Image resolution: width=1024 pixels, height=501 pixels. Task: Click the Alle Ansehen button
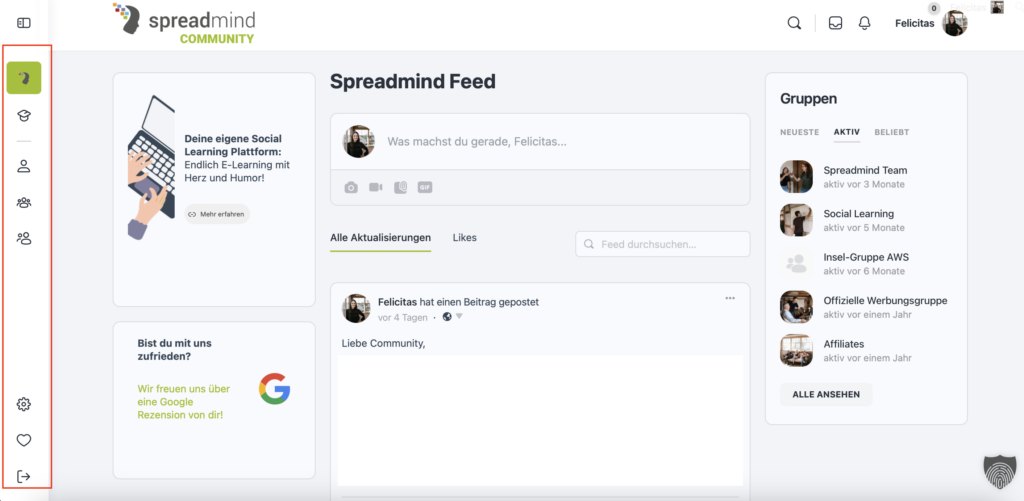tap(826, 394)
